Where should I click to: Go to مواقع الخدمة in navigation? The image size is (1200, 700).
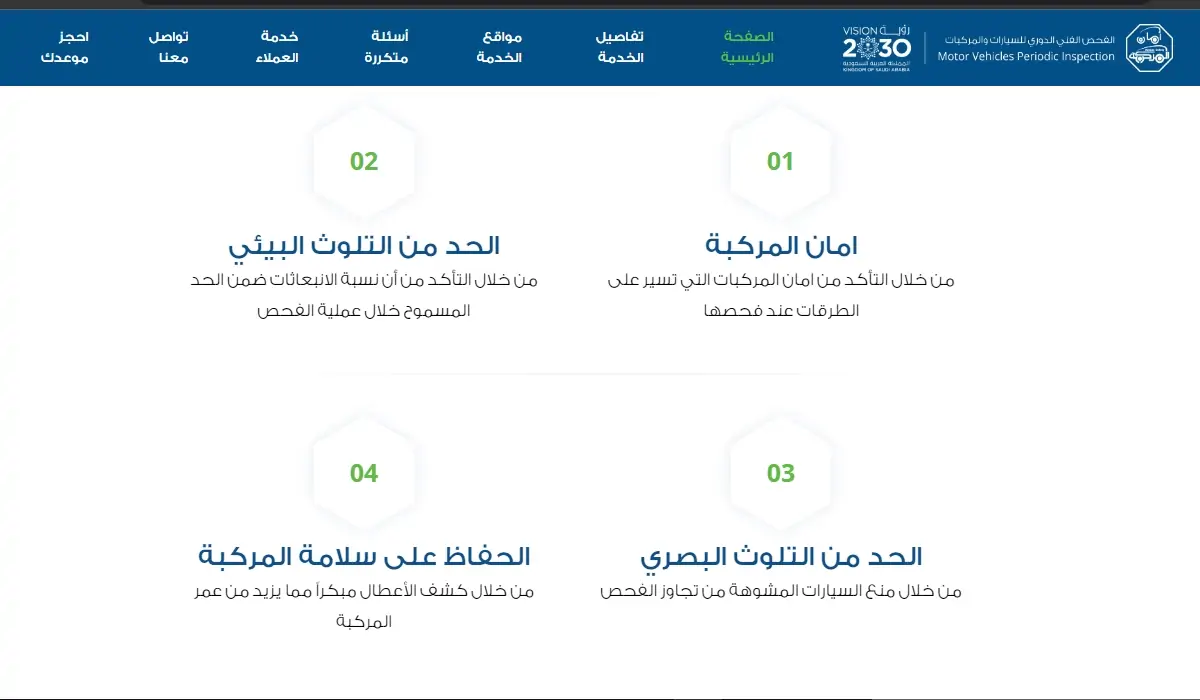click(x=501, y=47)
